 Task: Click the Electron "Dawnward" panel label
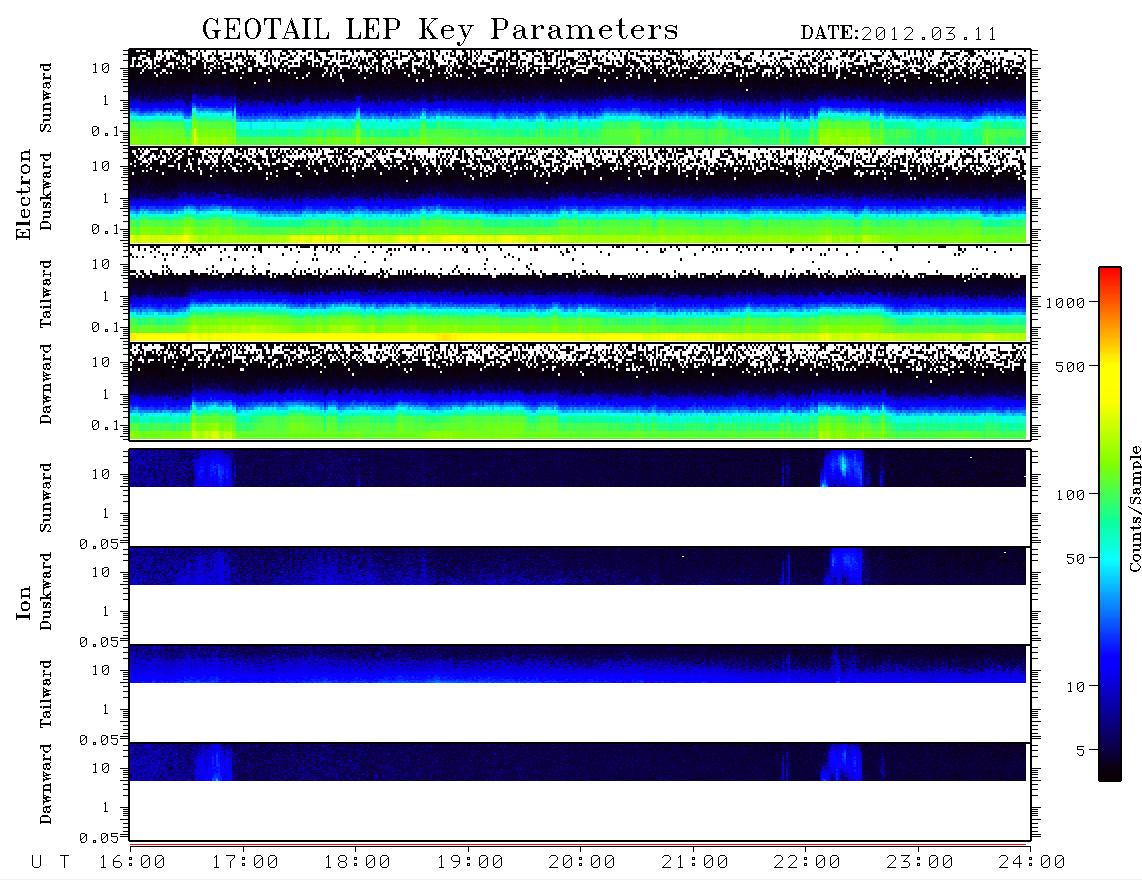46,384
